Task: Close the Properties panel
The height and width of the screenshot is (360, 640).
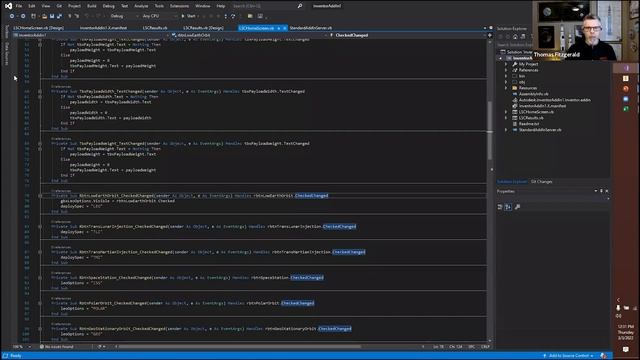Action: coord(607,191)
